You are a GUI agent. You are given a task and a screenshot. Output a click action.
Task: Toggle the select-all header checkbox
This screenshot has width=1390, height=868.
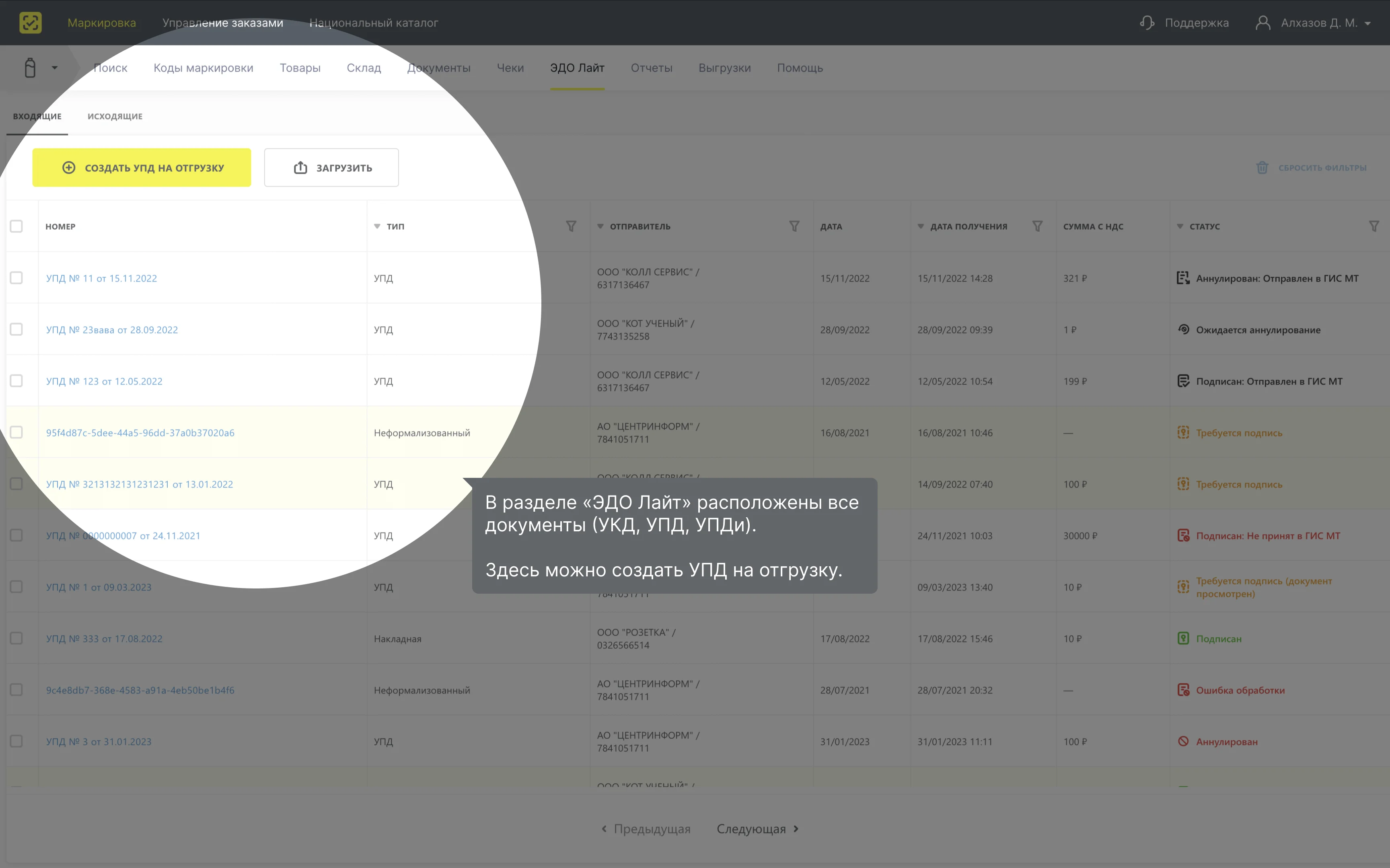[x=16, y=226]
